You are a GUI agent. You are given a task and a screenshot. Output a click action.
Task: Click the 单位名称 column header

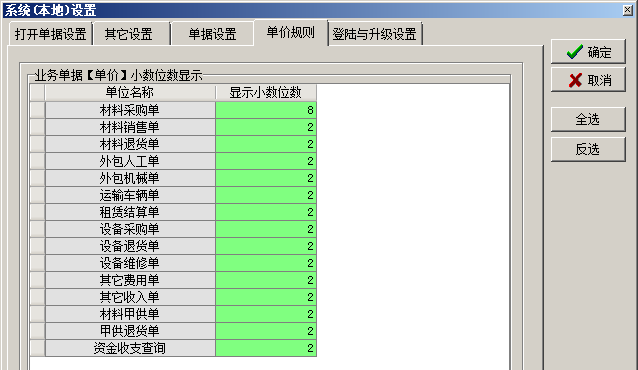(x=130, y=93)
